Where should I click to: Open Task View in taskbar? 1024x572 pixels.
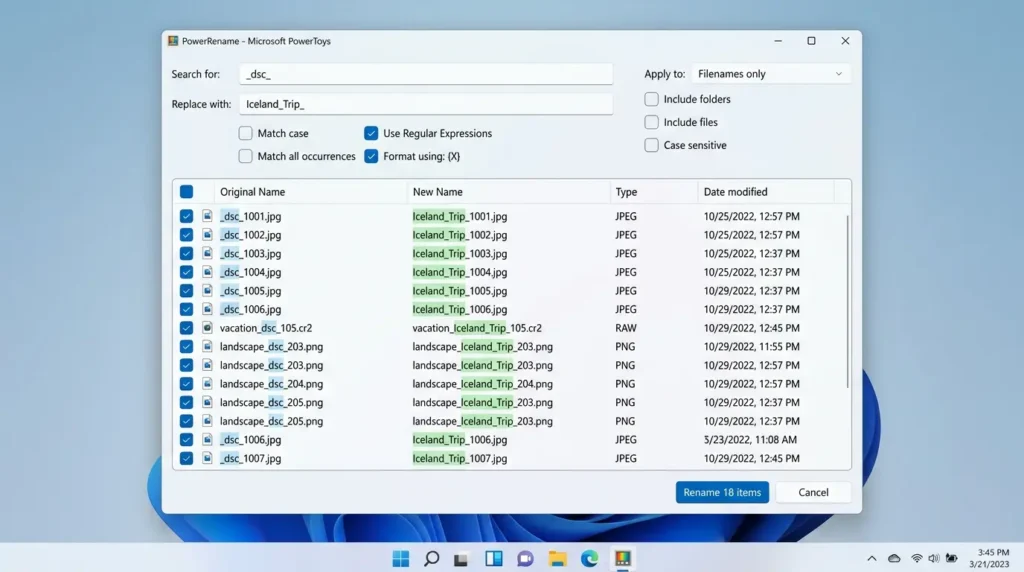(461, 559)
